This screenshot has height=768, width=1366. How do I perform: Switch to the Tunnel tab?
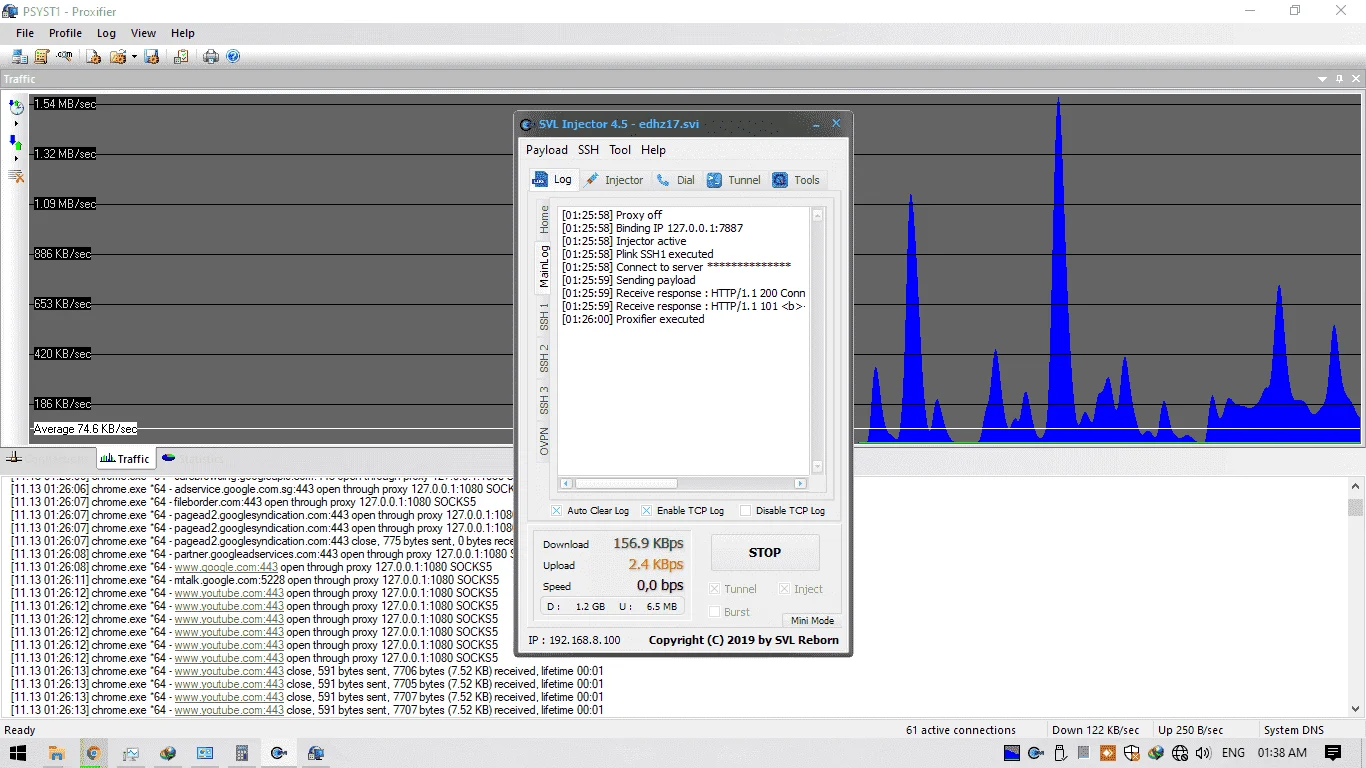(x=734, y=180)
